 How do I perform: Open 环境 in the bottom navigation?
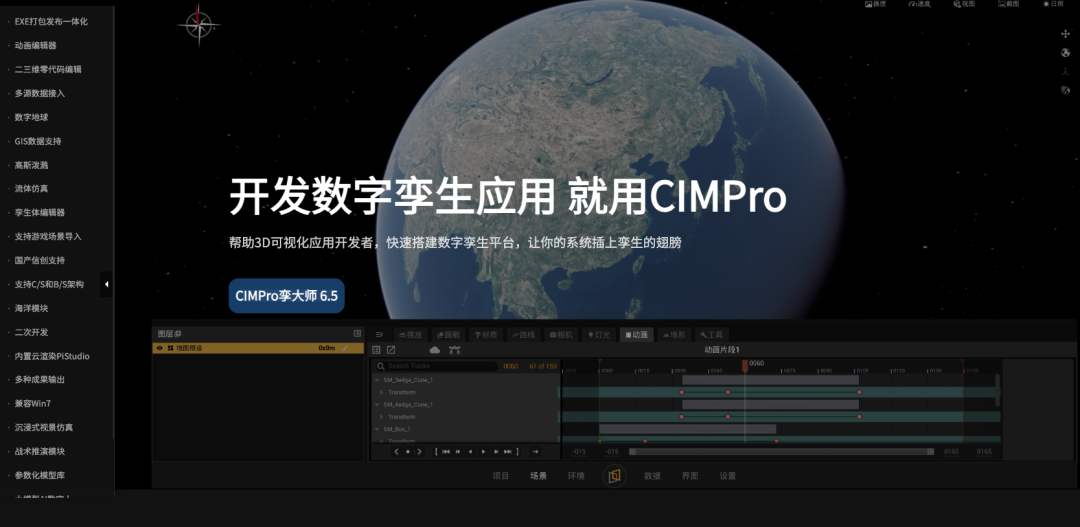coord(576,476)
